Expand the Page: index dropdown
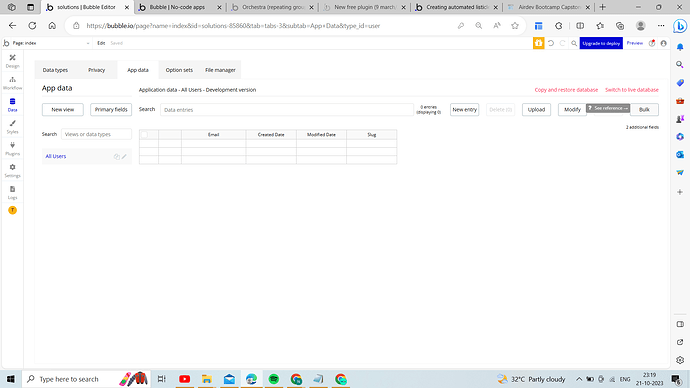The width and height of the screenshot is (690, 388). coord(47,43)
